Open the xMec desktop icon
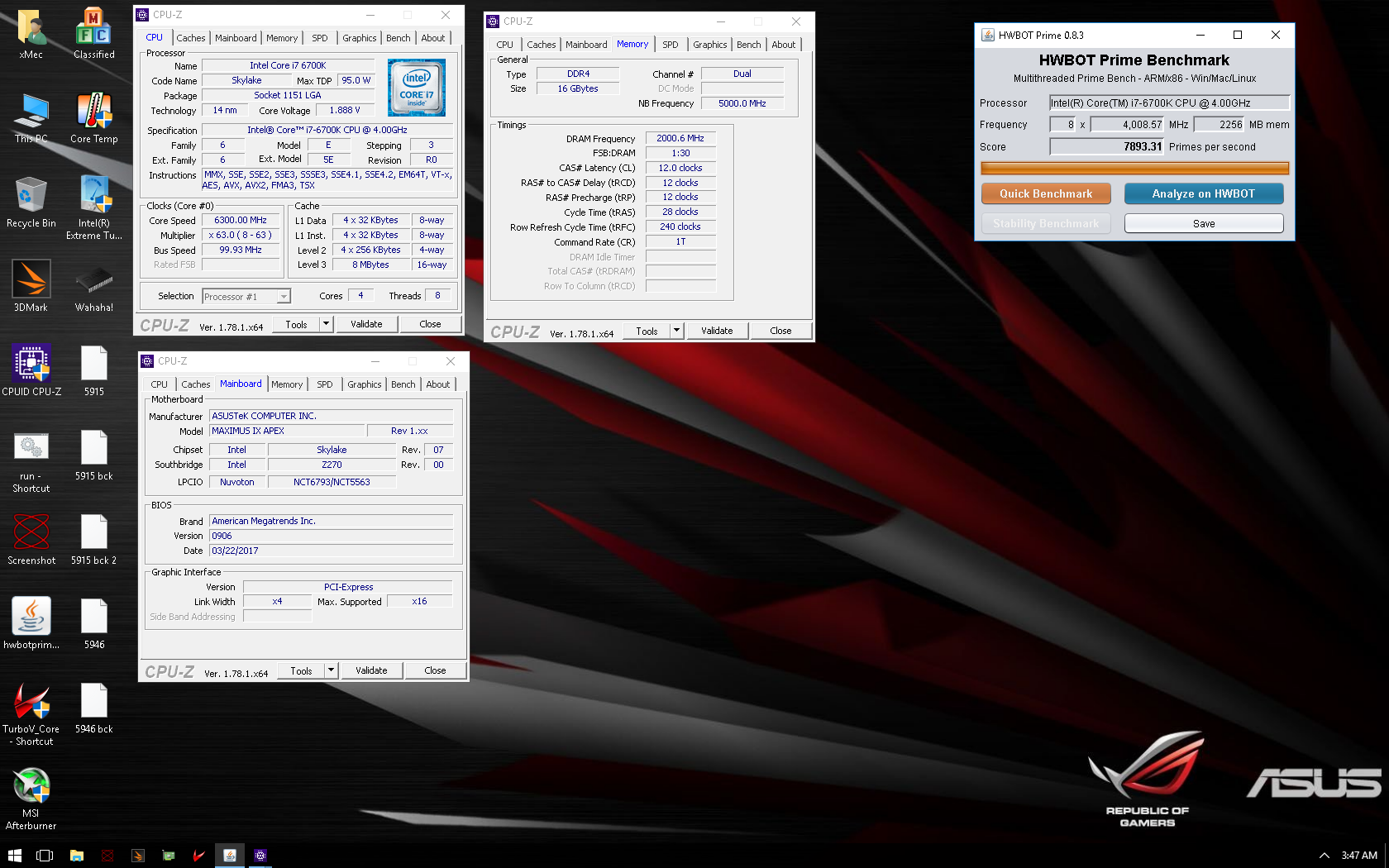This screenshot has height=868, width=1389. 31,34
